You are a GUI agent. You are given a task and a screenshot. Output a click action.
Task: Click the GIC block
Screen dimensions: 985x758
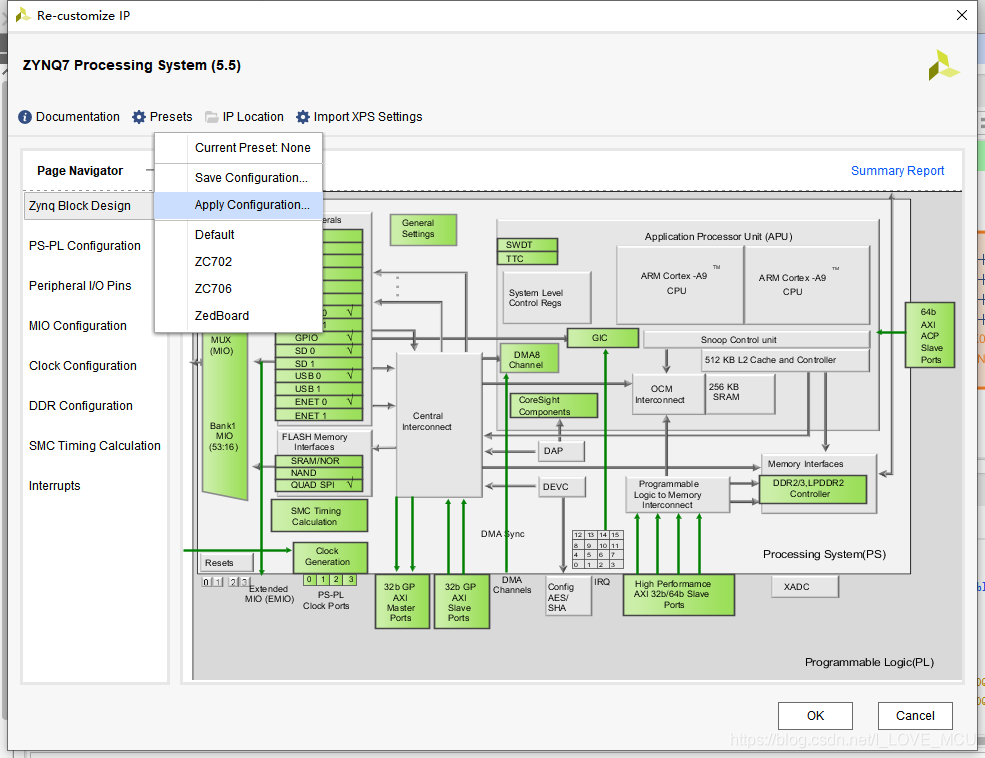tap(602, 338)
